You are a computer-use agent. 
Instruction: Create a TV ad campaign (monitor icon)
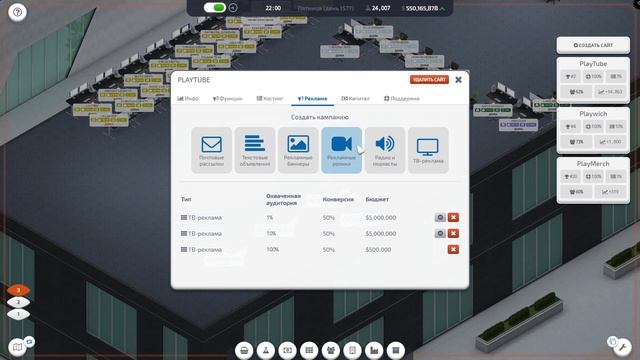coord(428,150)
